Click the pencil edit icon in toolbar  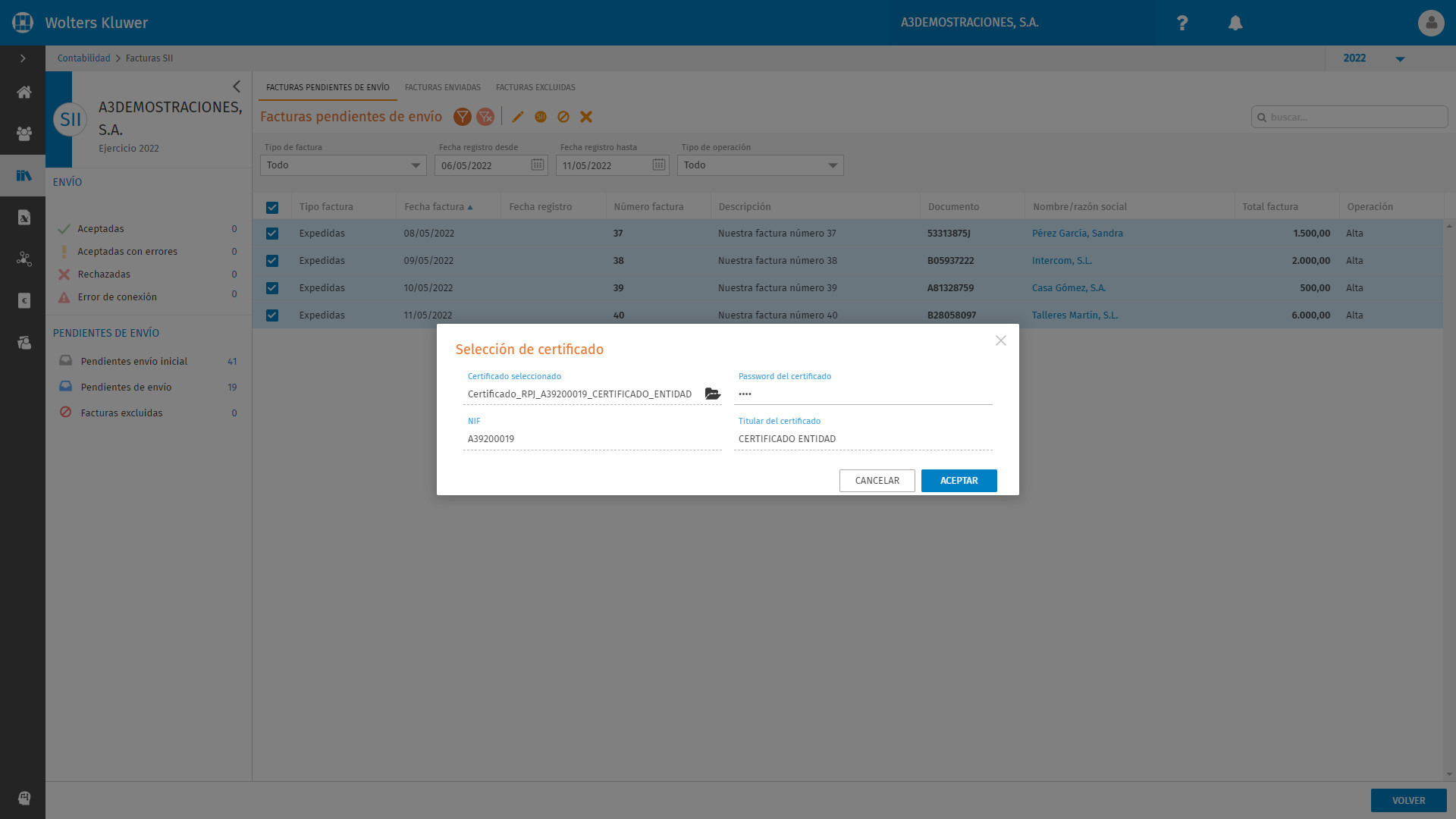point(518,117)
